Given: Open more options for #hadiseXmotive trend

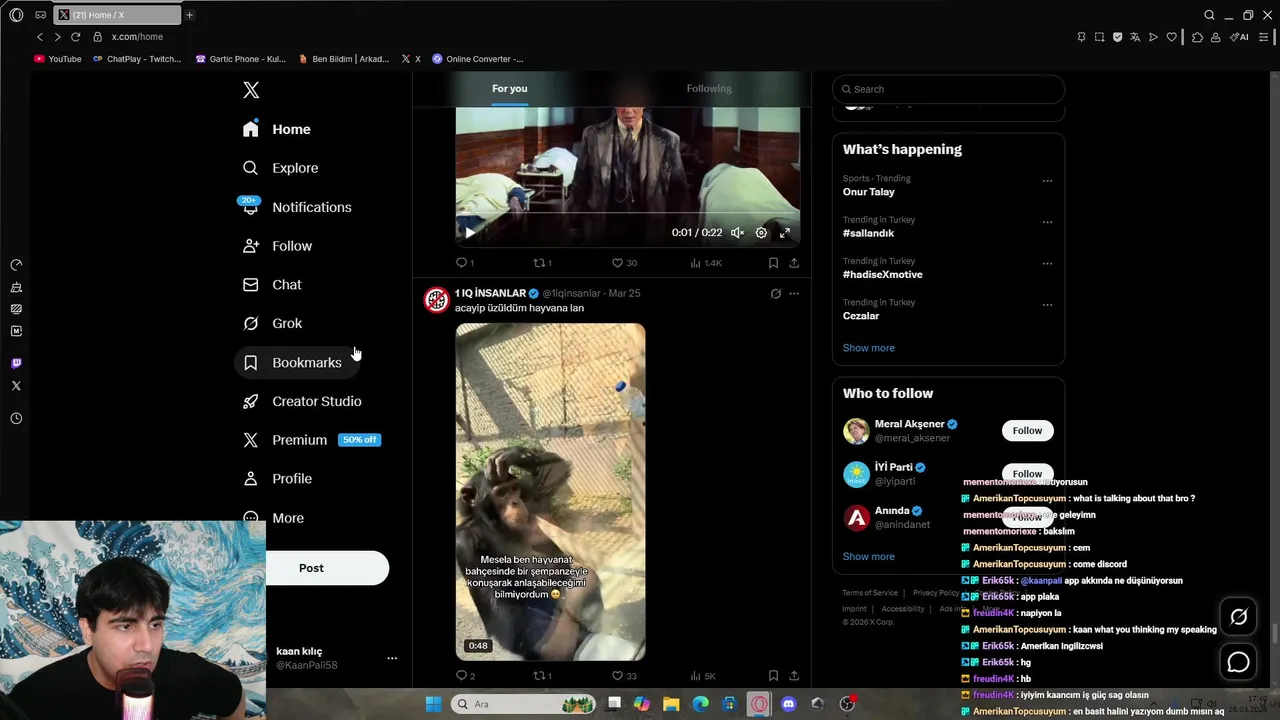Looking at the screenshot, I should coord(1047,263).
